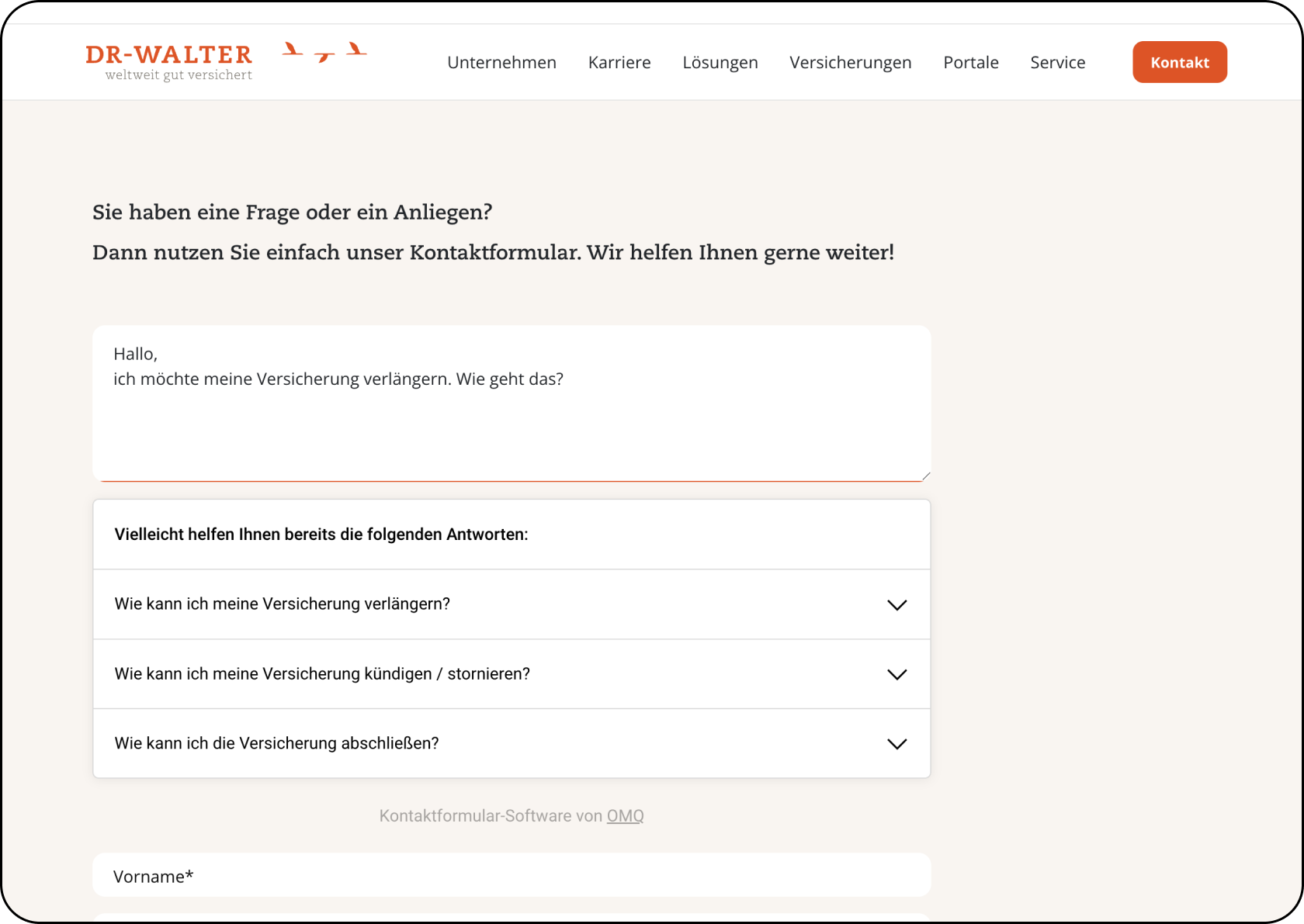
Task: Click the text area resize handle
Action: pyautogui.click(x=925, y=476)
